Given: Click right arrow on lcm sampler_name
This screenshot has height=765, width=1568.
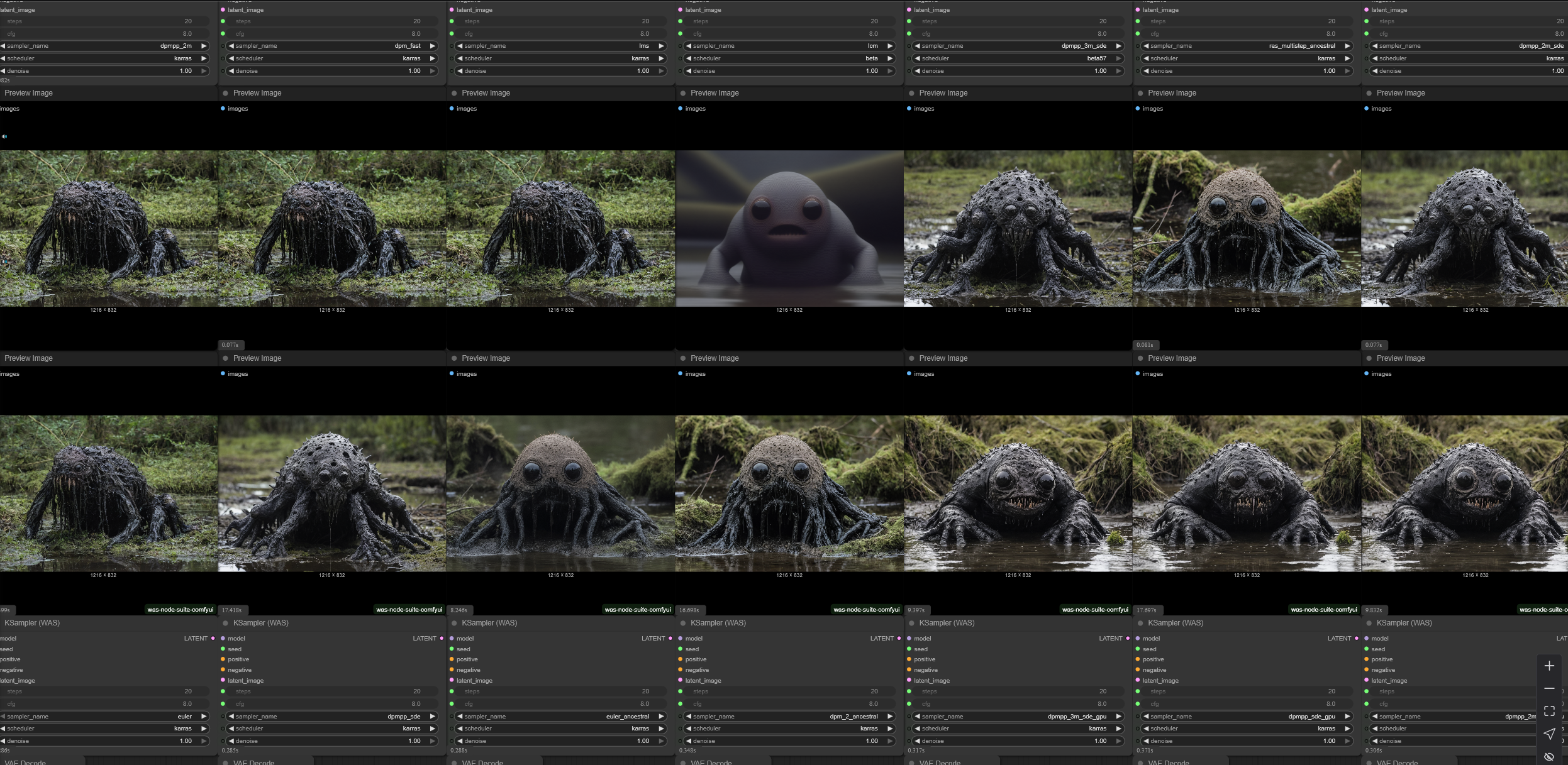Looking at the screenshot, I should point(889,46).
